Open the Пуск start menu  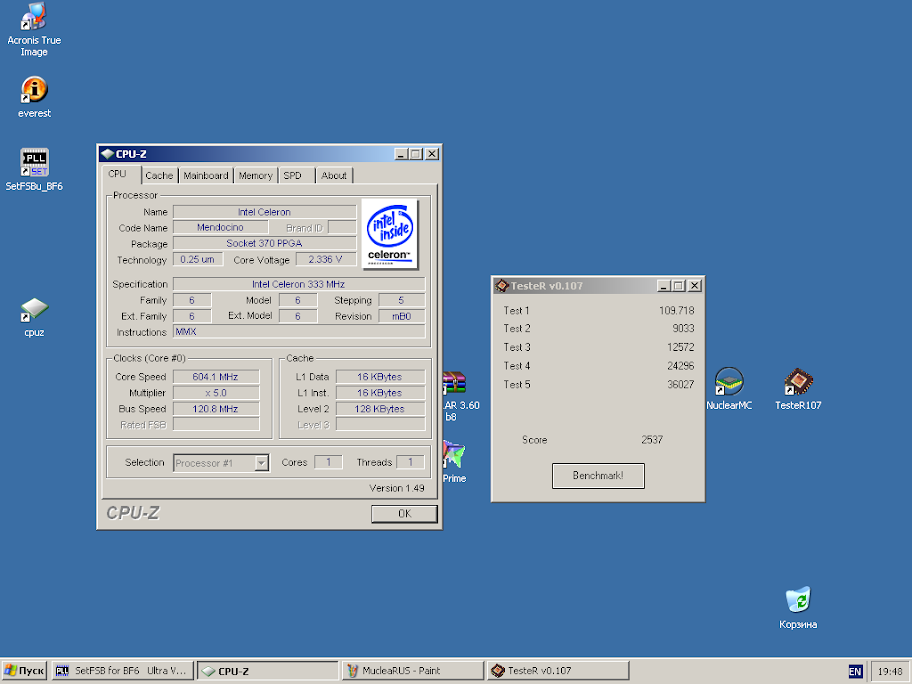pyautogui.click(x=24, y=671)
